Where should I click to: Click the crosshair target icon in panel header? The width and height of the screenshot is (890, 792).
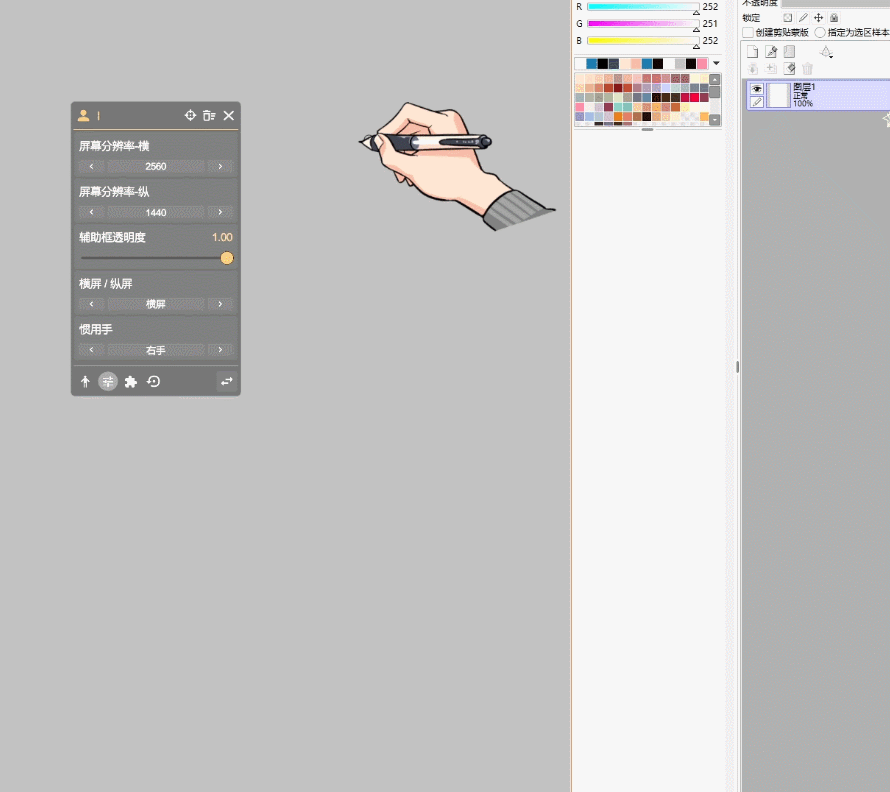tap(190, 115)
